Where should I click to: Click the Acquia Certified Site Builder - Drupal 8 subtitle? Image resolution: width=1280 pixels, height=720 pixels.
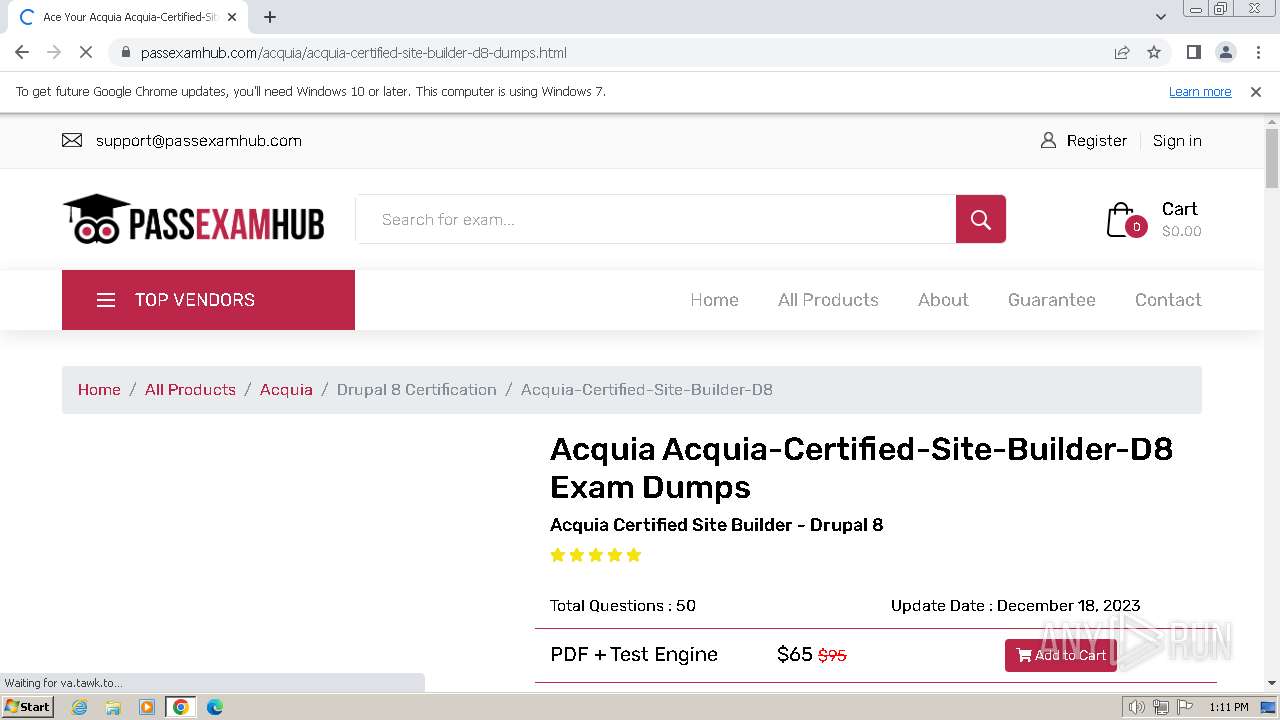tap(717, 525)
